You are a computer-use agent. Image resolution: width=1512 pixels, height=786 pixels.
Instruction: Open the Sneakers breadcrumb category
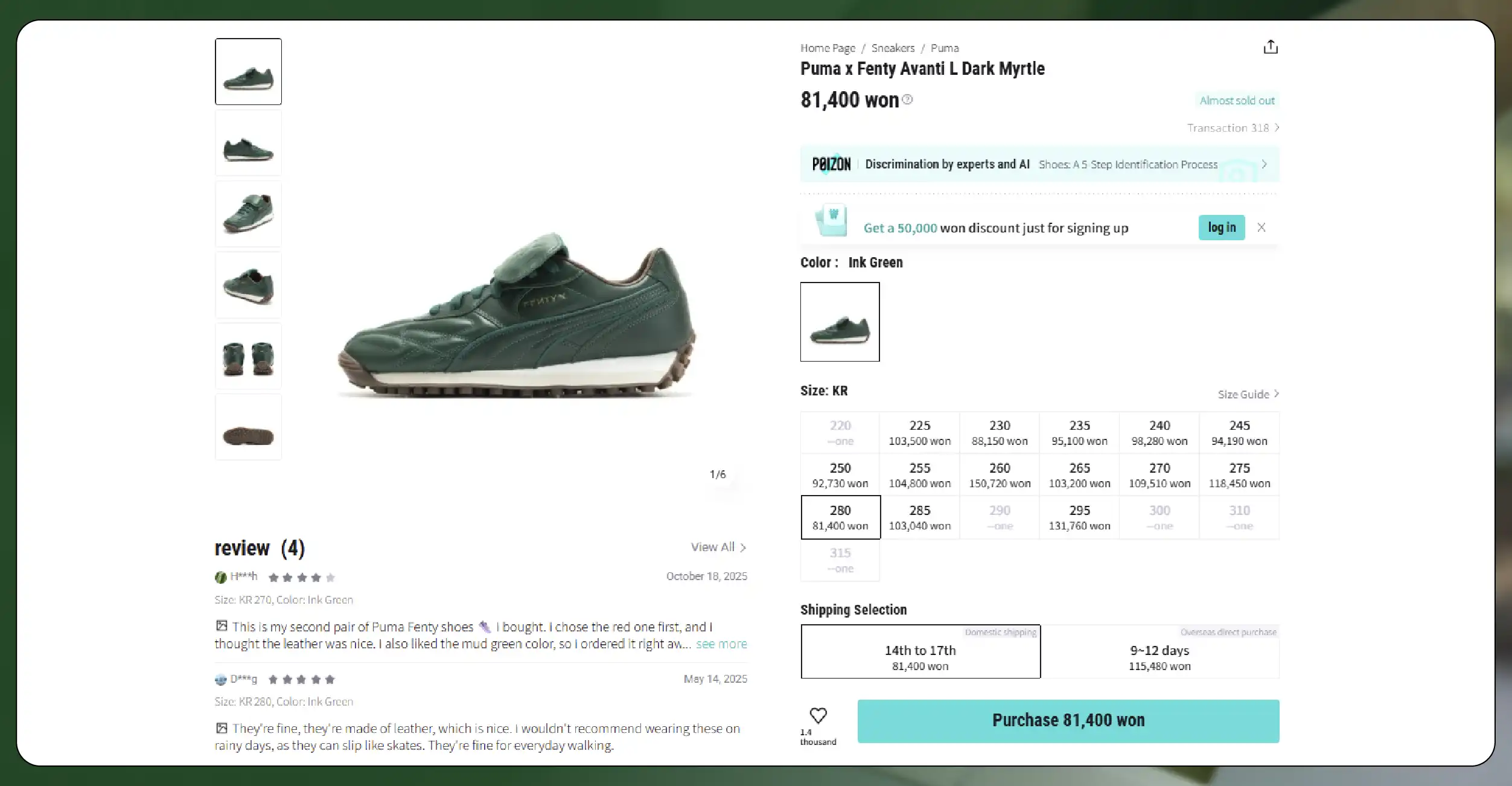point(893,48)
